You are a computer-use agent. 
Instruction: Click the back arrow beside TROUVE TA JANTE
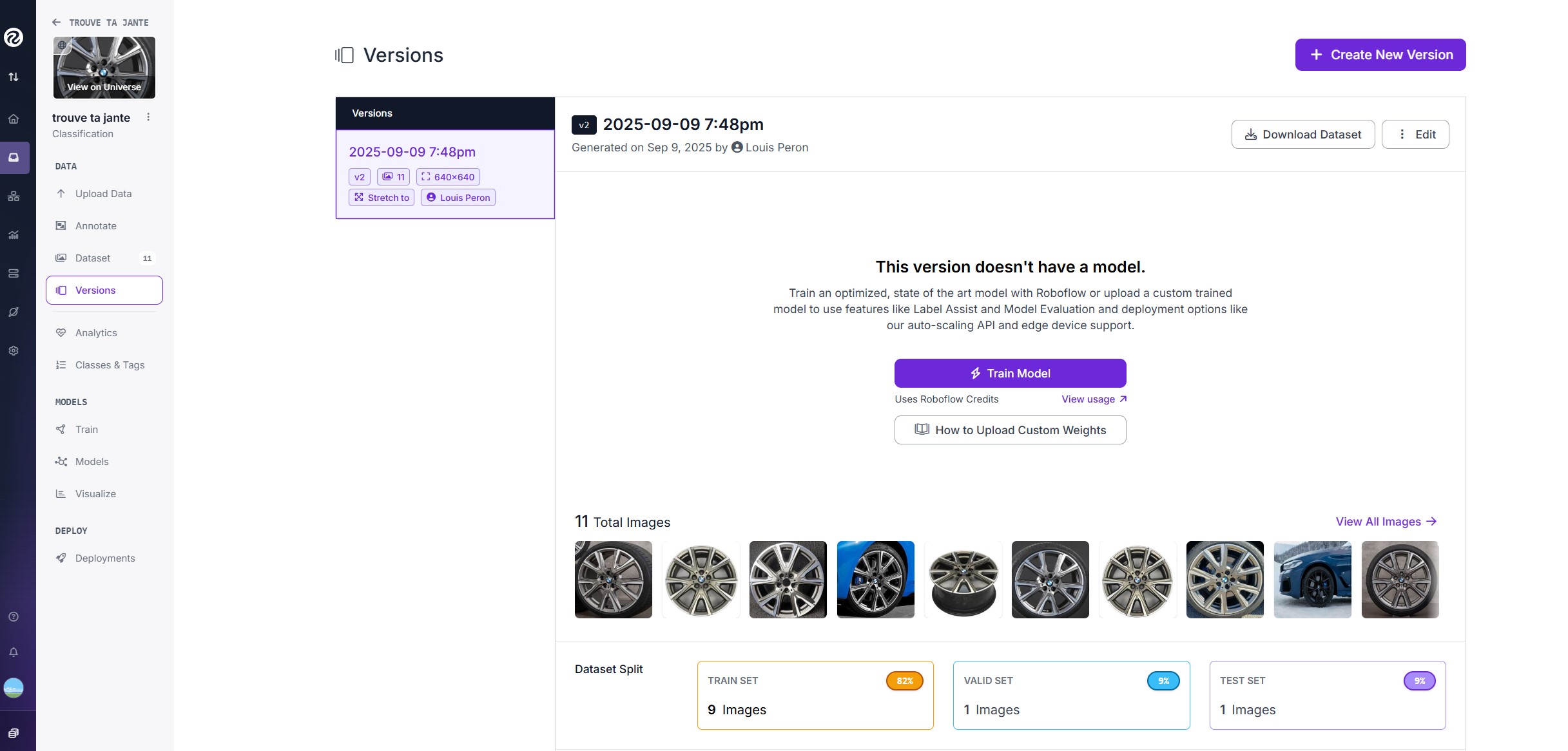click(57, 23)
